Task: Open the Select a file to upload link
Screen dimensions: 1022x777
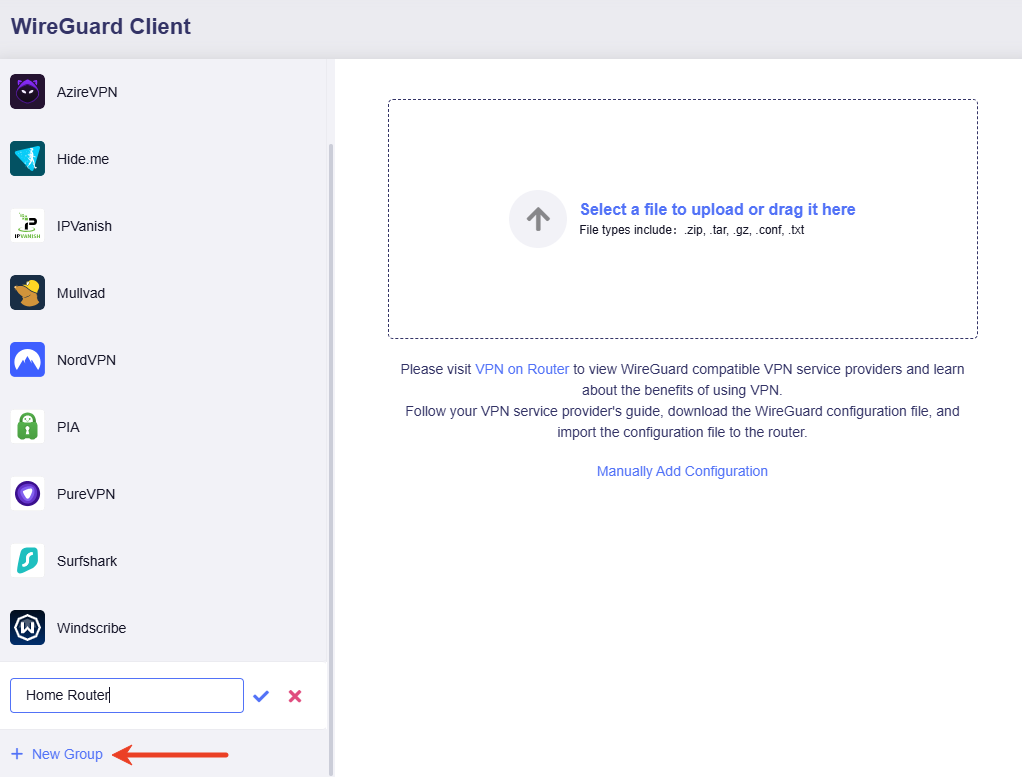Action: (x=717, y=209)
